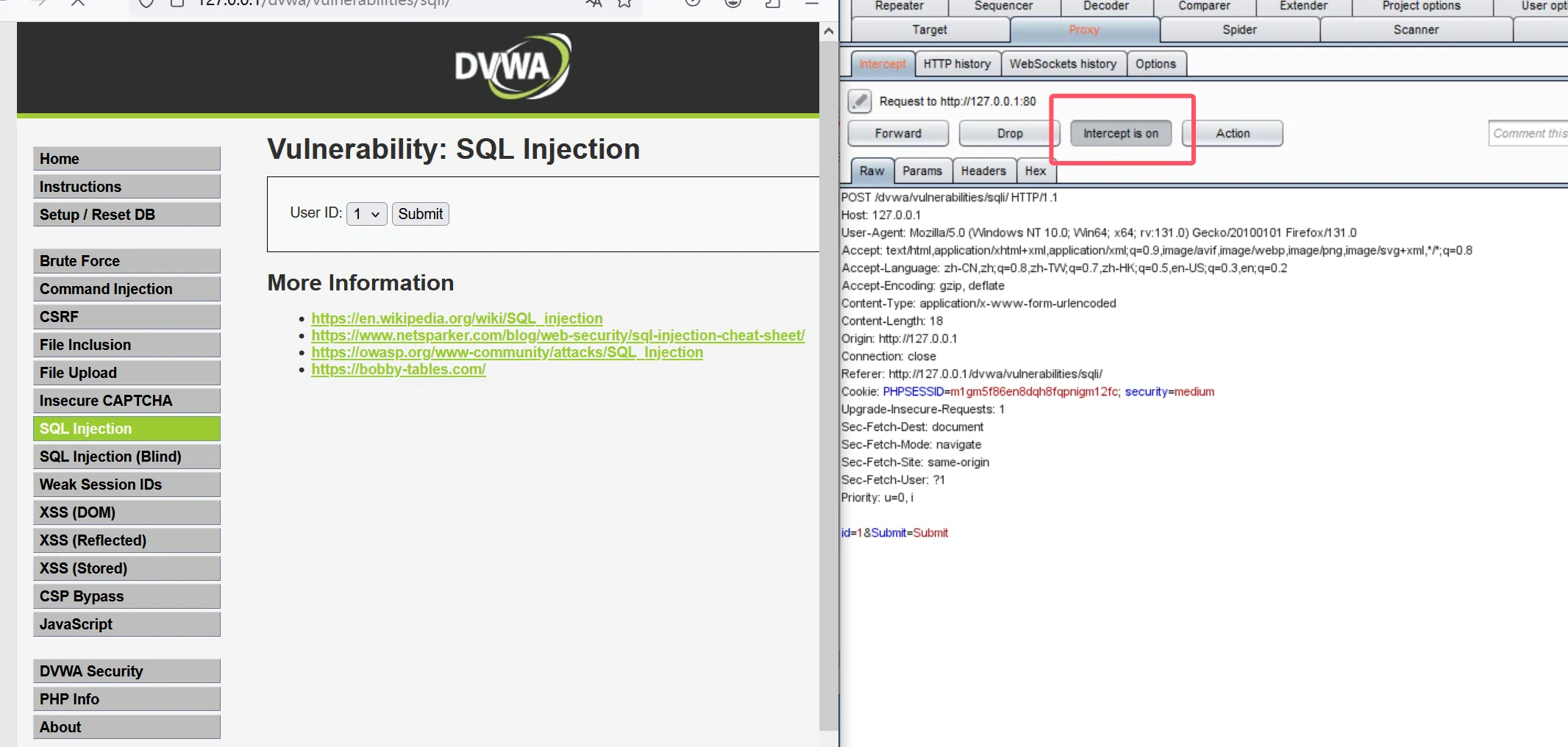Open the User ID dropdown

point(366,214)
